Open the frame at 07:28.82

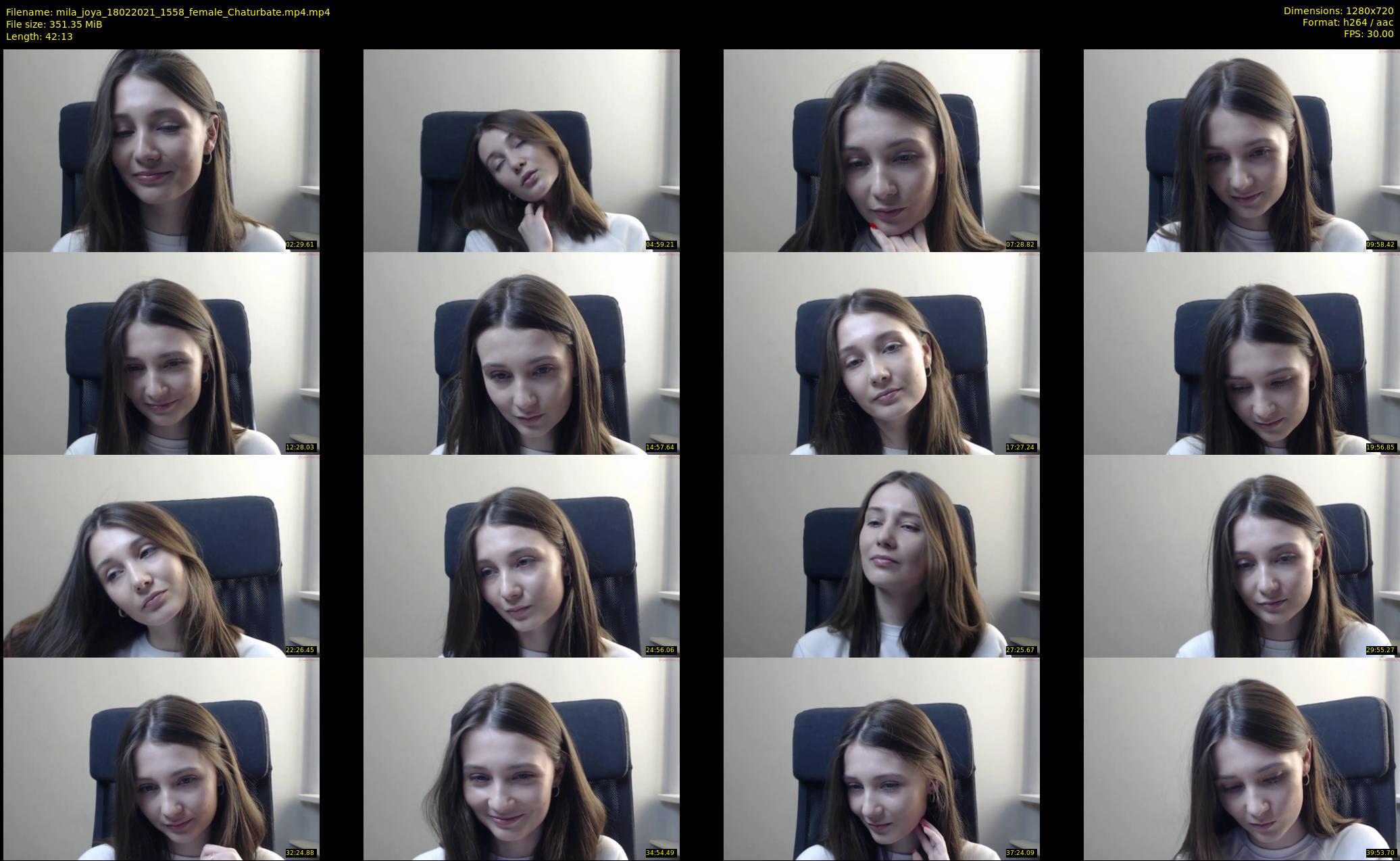[881, 150]
